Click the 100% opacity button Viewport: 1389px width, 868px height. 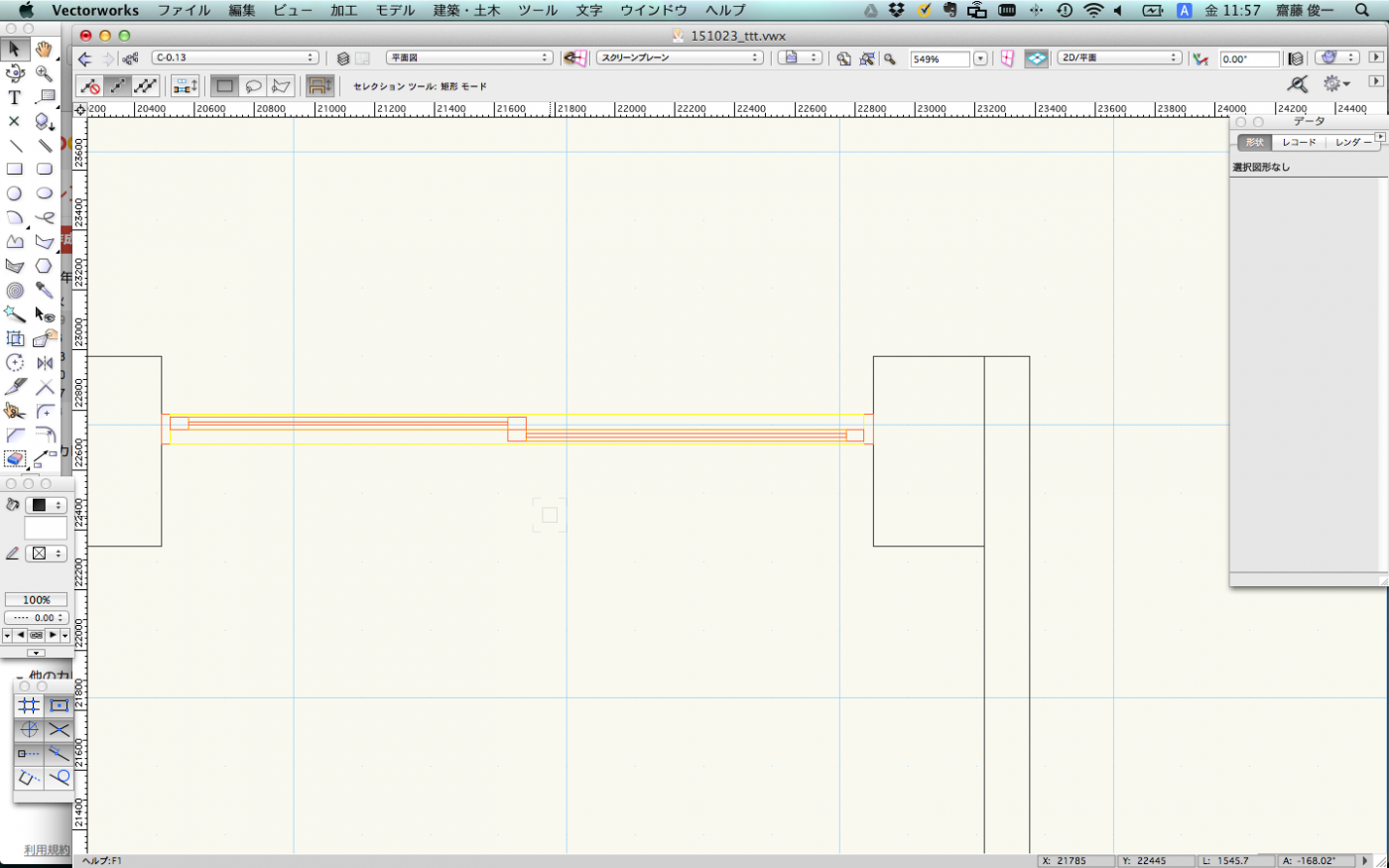click(x=36, y=600)
